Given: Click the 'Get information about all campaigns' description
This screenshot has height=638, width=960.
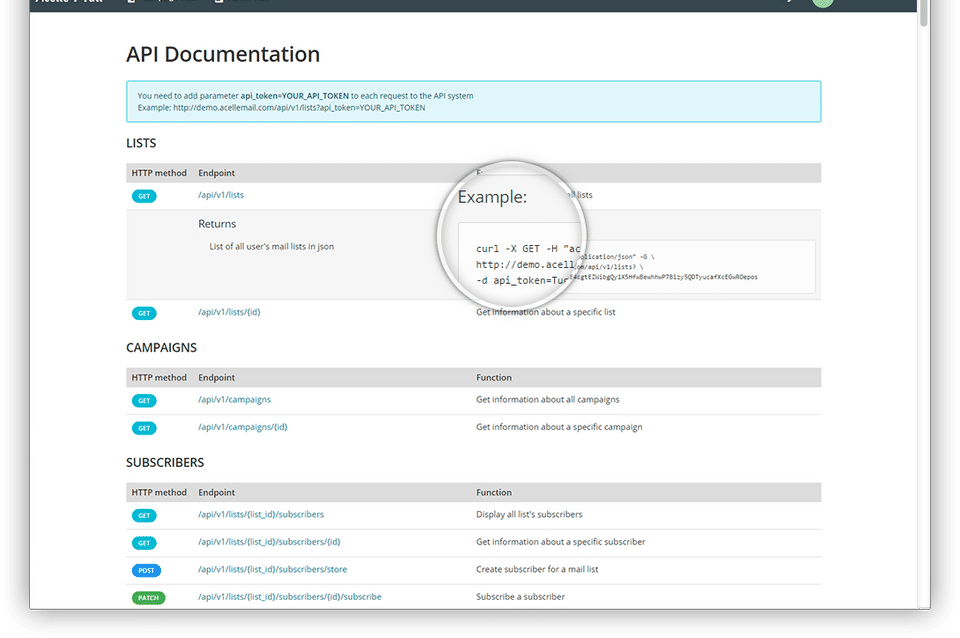Looking at the screenshot, I should click(x=547, y=399).
